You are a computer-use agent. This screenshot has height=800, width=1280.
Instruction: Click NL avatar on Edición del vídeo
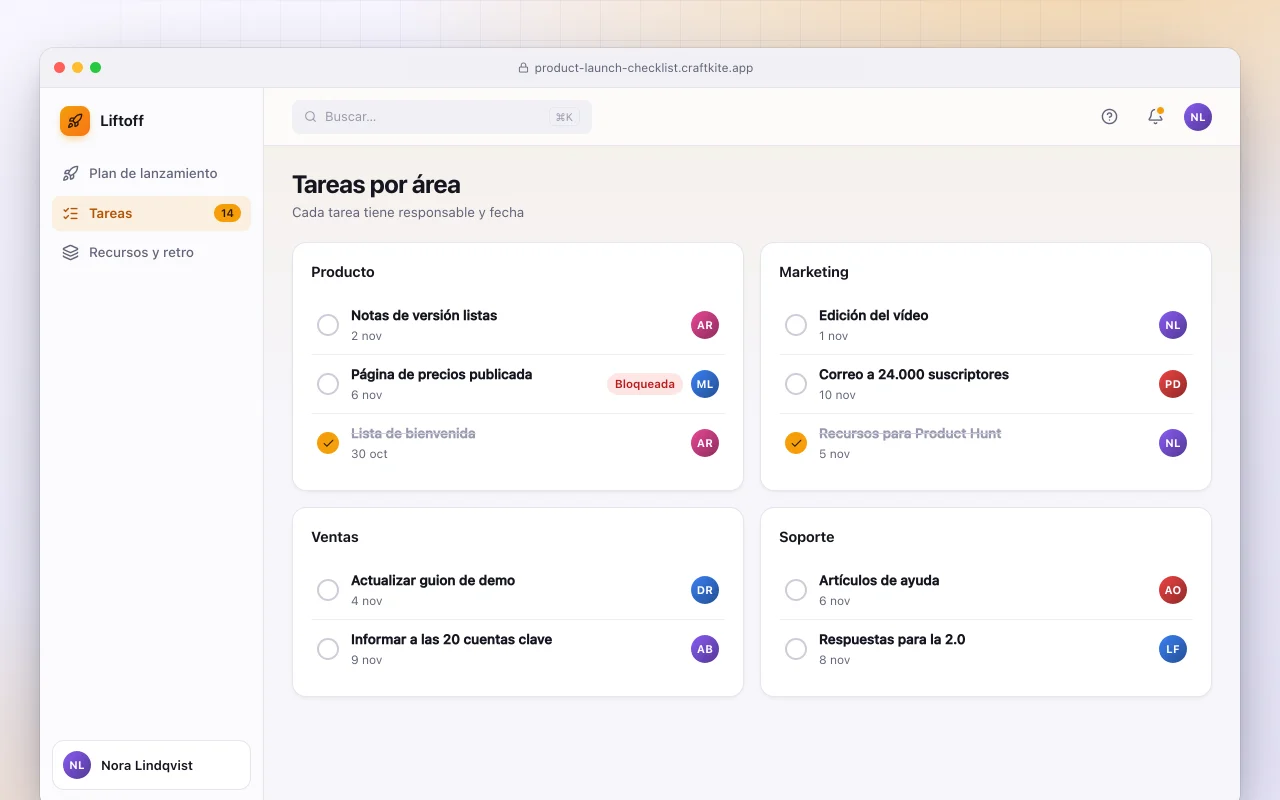coord(1173,325)
